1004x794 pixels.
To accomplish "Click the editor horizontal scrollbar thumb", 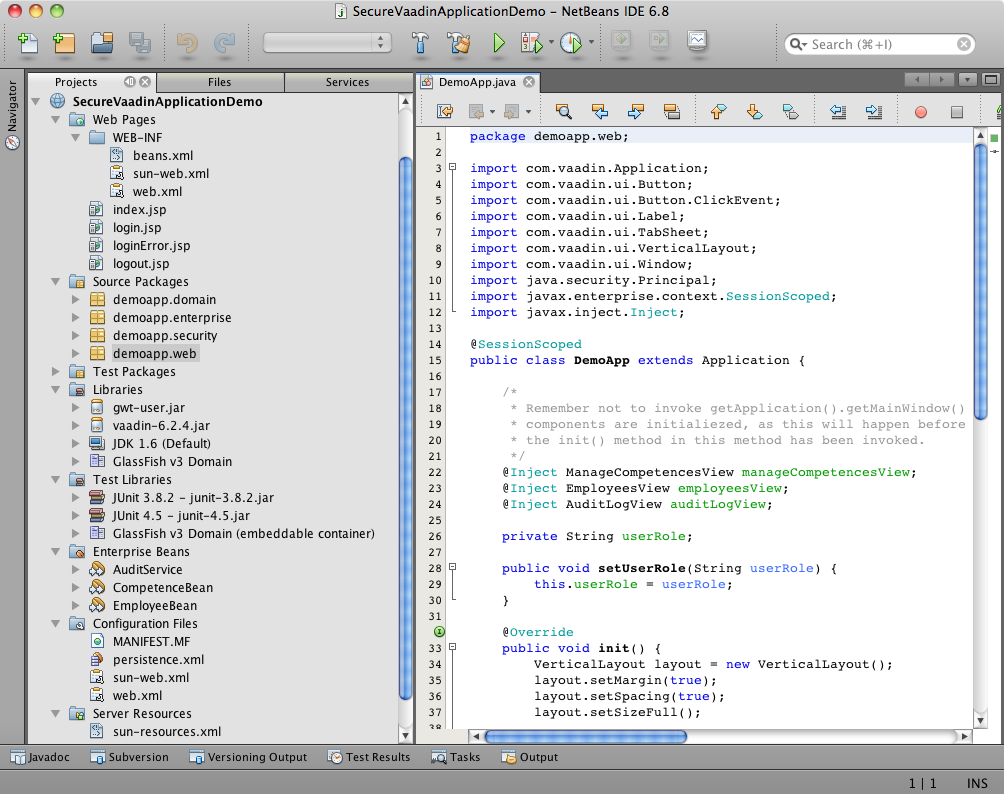I will 585,736.
